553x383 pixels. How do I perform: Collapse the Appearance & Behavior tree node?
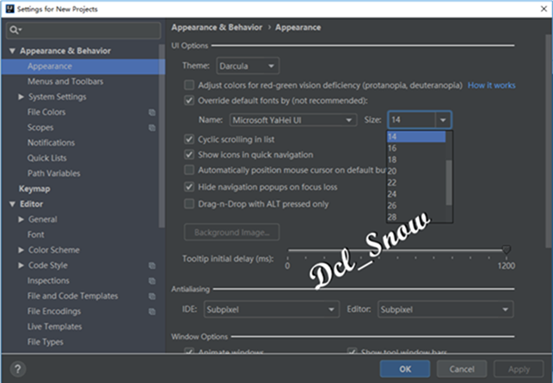(12, 51)
